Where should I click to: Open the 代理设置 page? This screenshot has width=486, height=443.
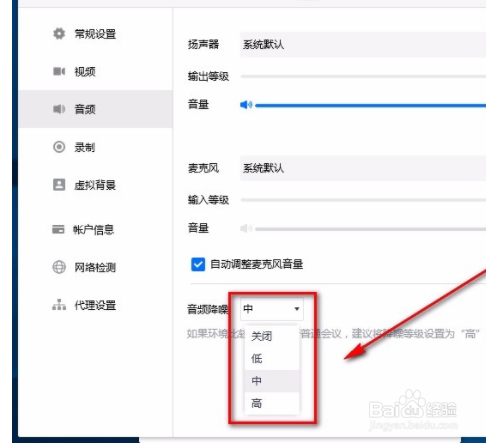(96, 305)
